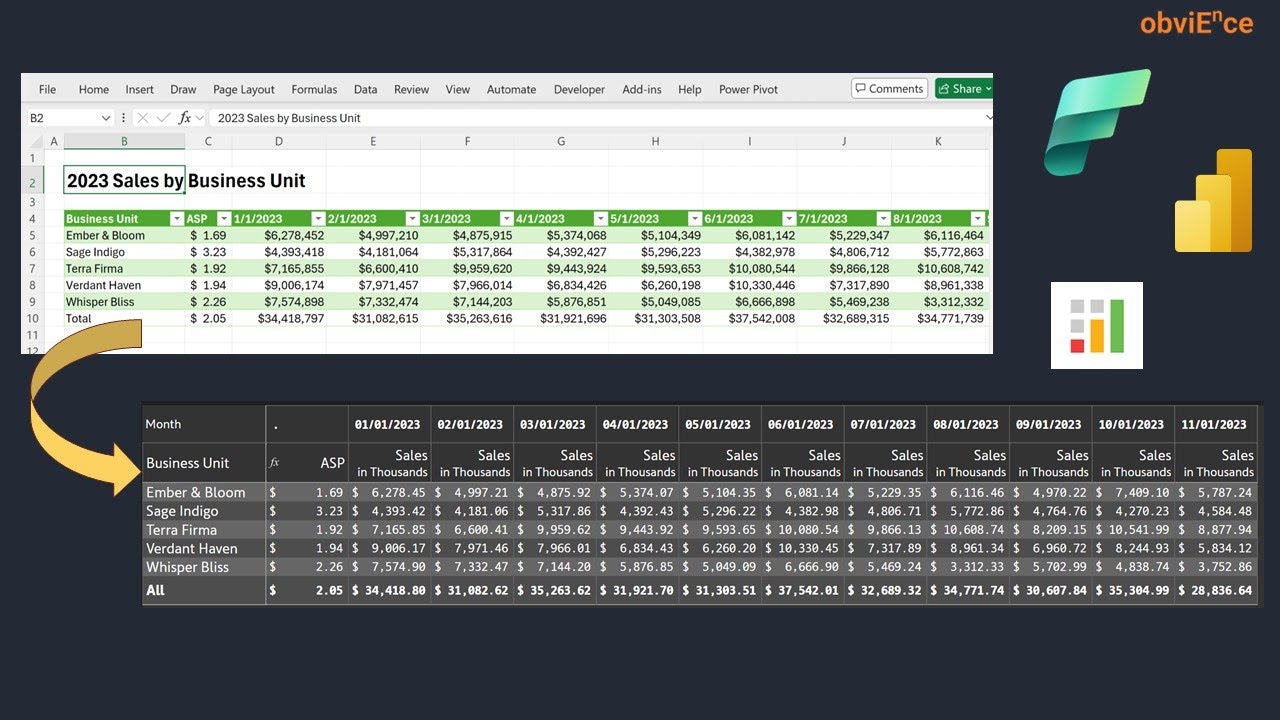Select row header 10 in Excel

[32, 318]
